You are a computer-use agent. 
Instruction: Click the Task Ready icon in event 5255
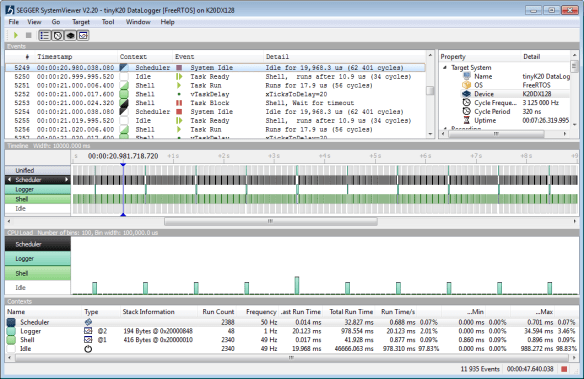coord(179,121)
